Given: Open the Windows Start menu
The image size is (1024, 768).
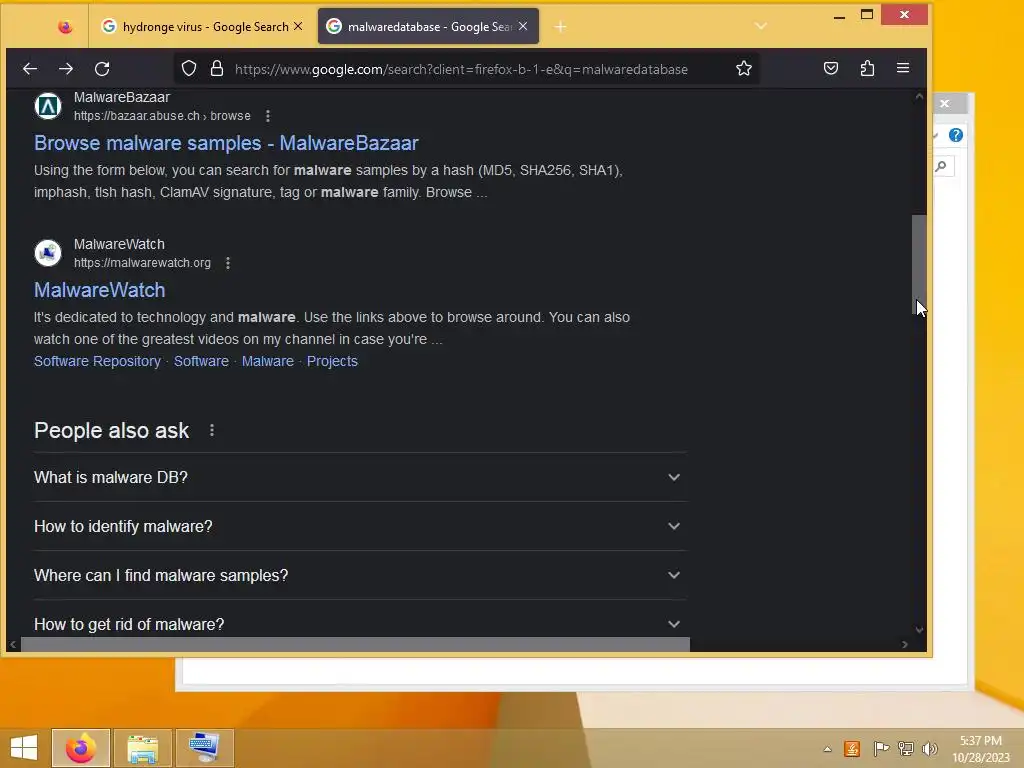Looking at the screenshot, I should click(24, 748).
